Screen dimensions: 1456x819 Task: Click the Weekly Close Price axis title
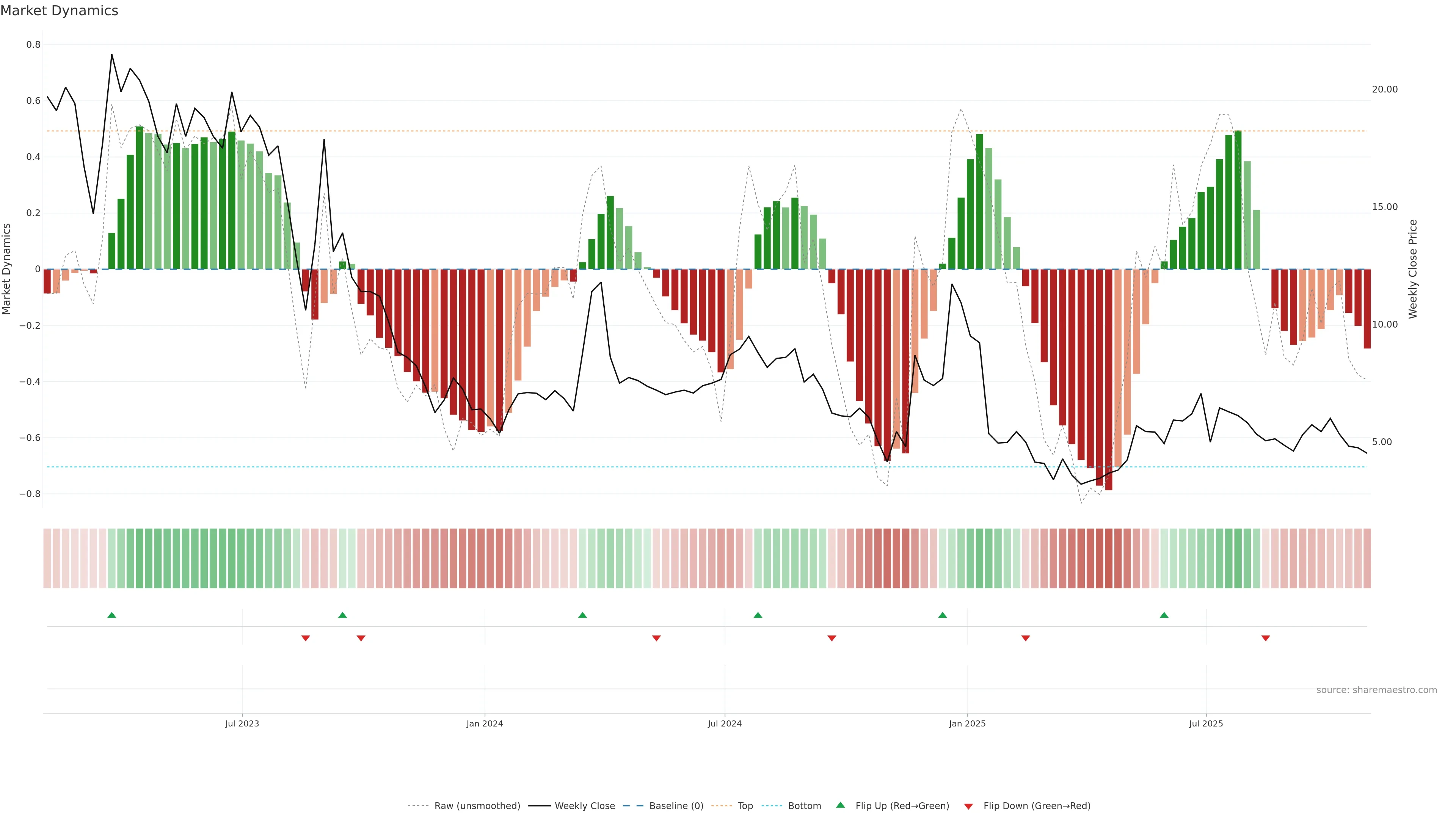pos(1412,269)
